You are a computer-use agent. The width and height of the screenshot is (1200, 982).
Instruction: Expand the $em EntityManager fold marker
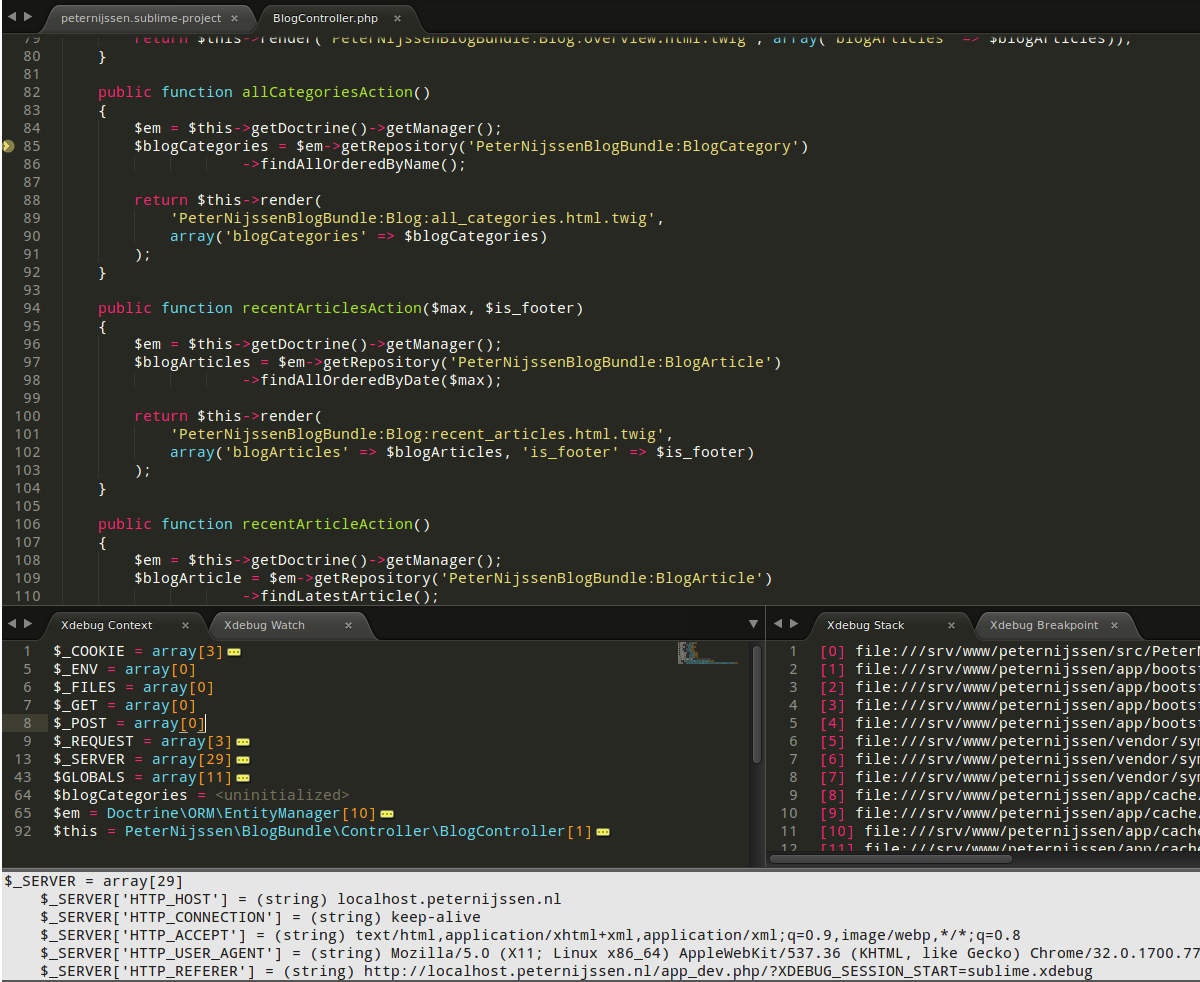(x=387, y=814)
